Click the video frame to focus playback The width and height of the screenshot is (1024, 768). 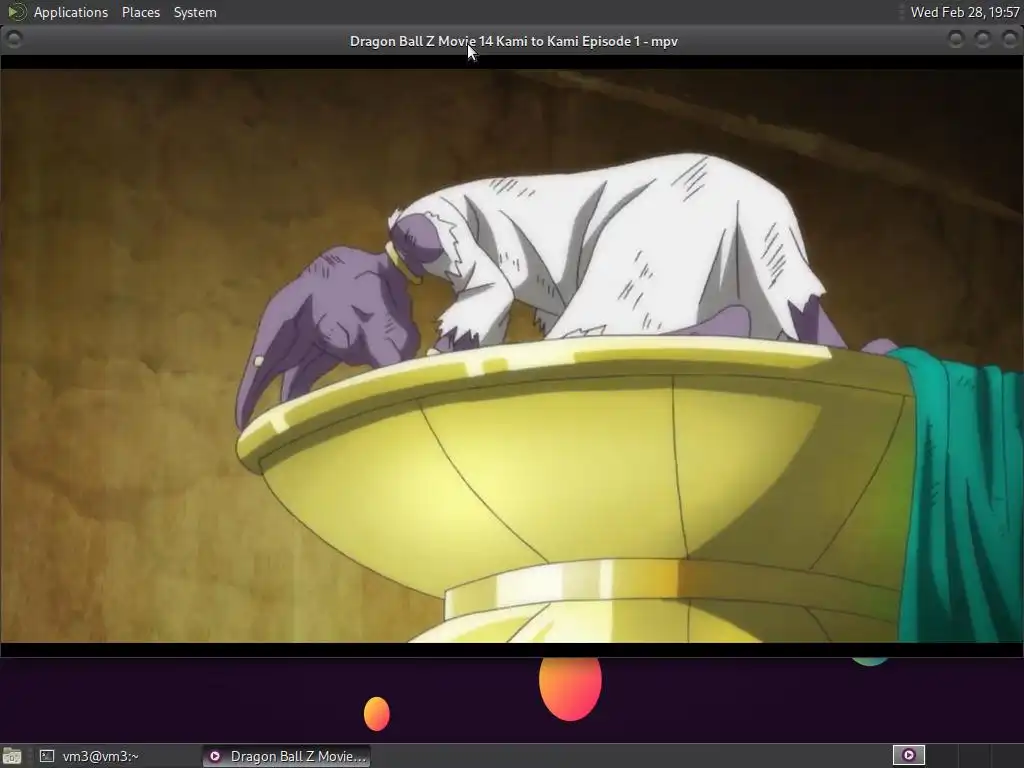pos(512,356)
